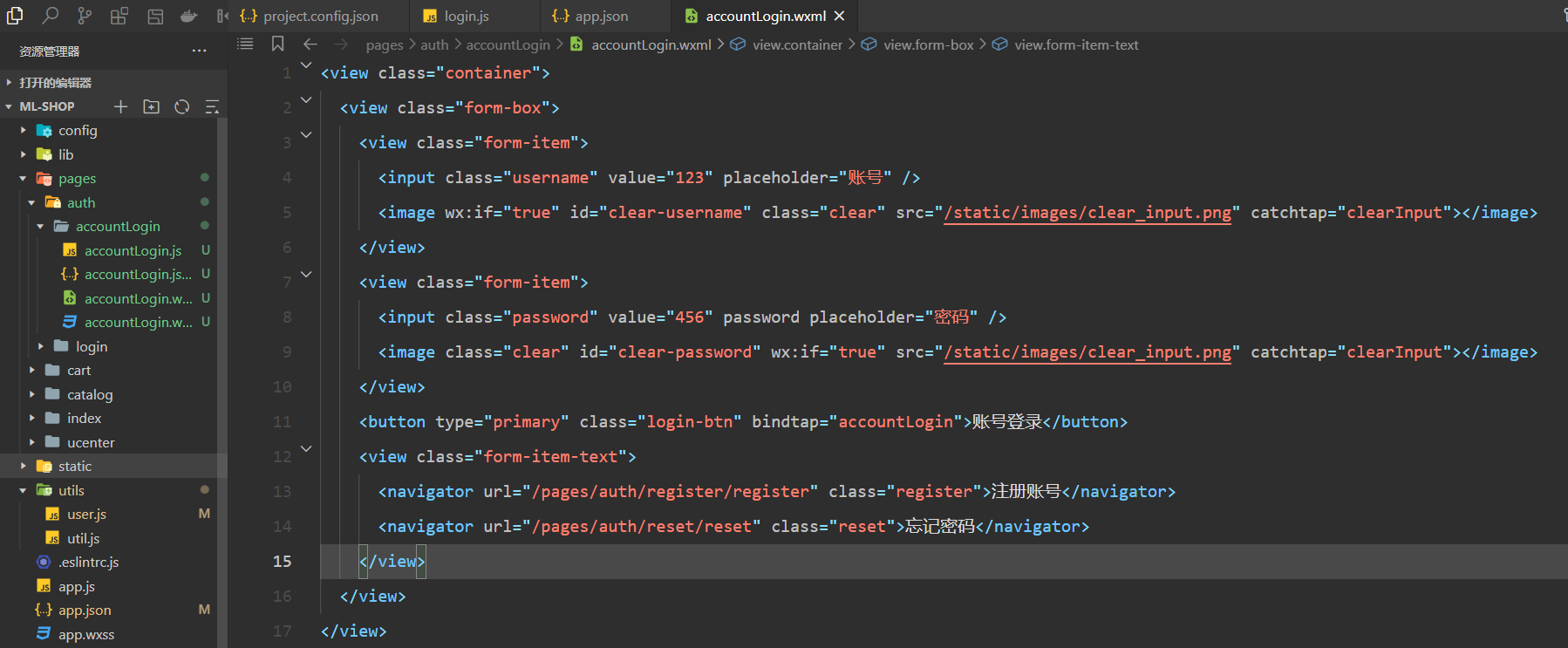Open the Extensions blocks icon
1568x648 pixels.
pyautogui.click(x=119, y=15)
